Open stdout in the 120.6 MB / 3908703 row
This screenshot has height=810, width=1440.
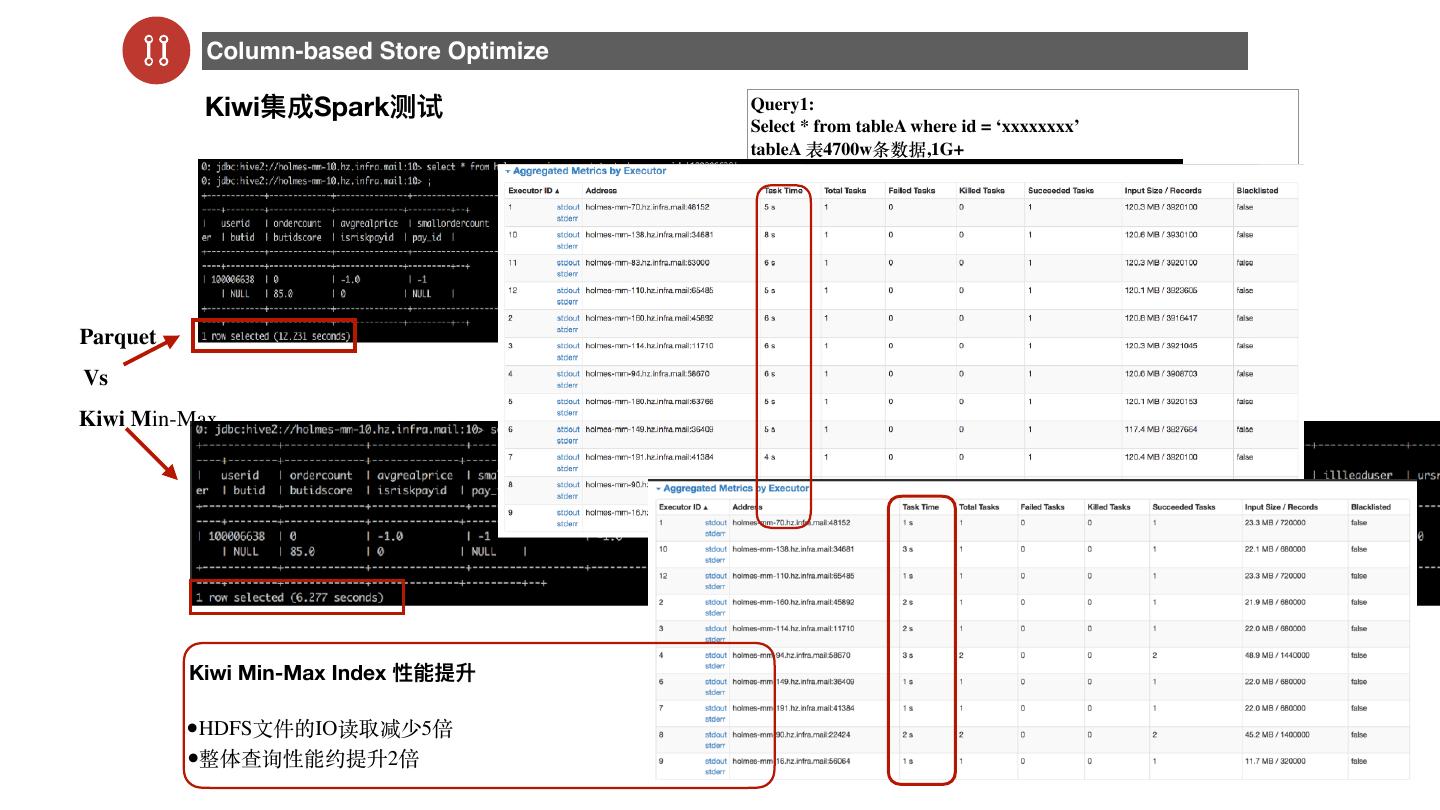coord(567,374)
